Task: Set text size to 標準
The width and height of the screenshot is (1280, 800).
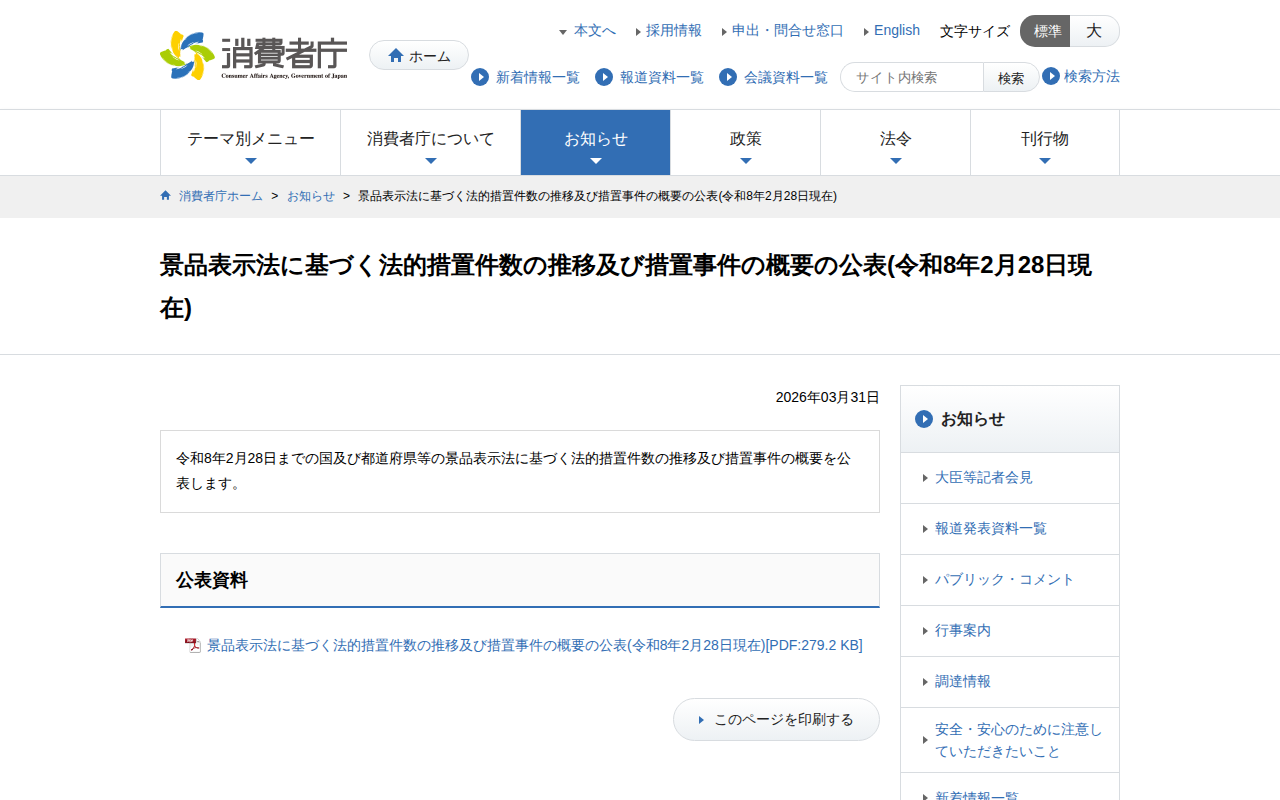Action: click(1046, 31)
